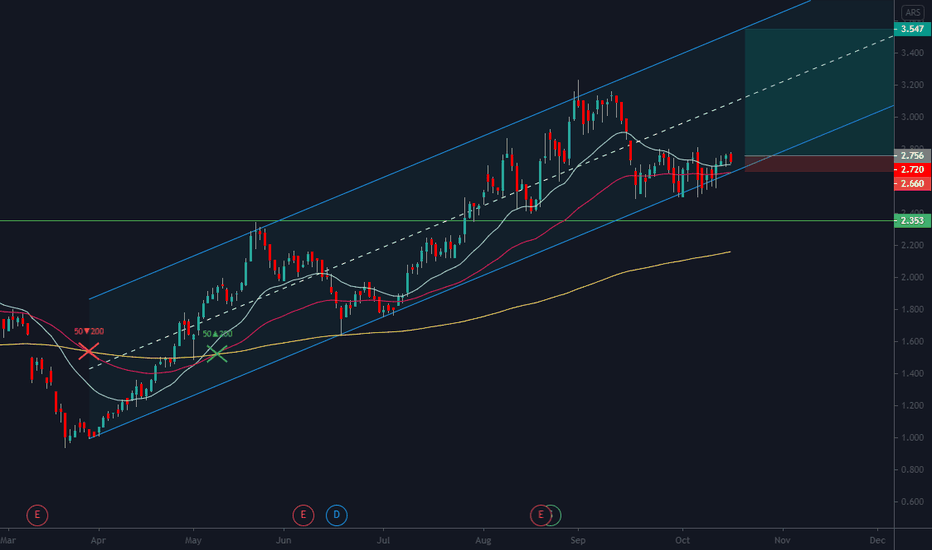Click the green 50▲200 golden cross X marker
Screen dimensions: 932x550
coord(217,353)
